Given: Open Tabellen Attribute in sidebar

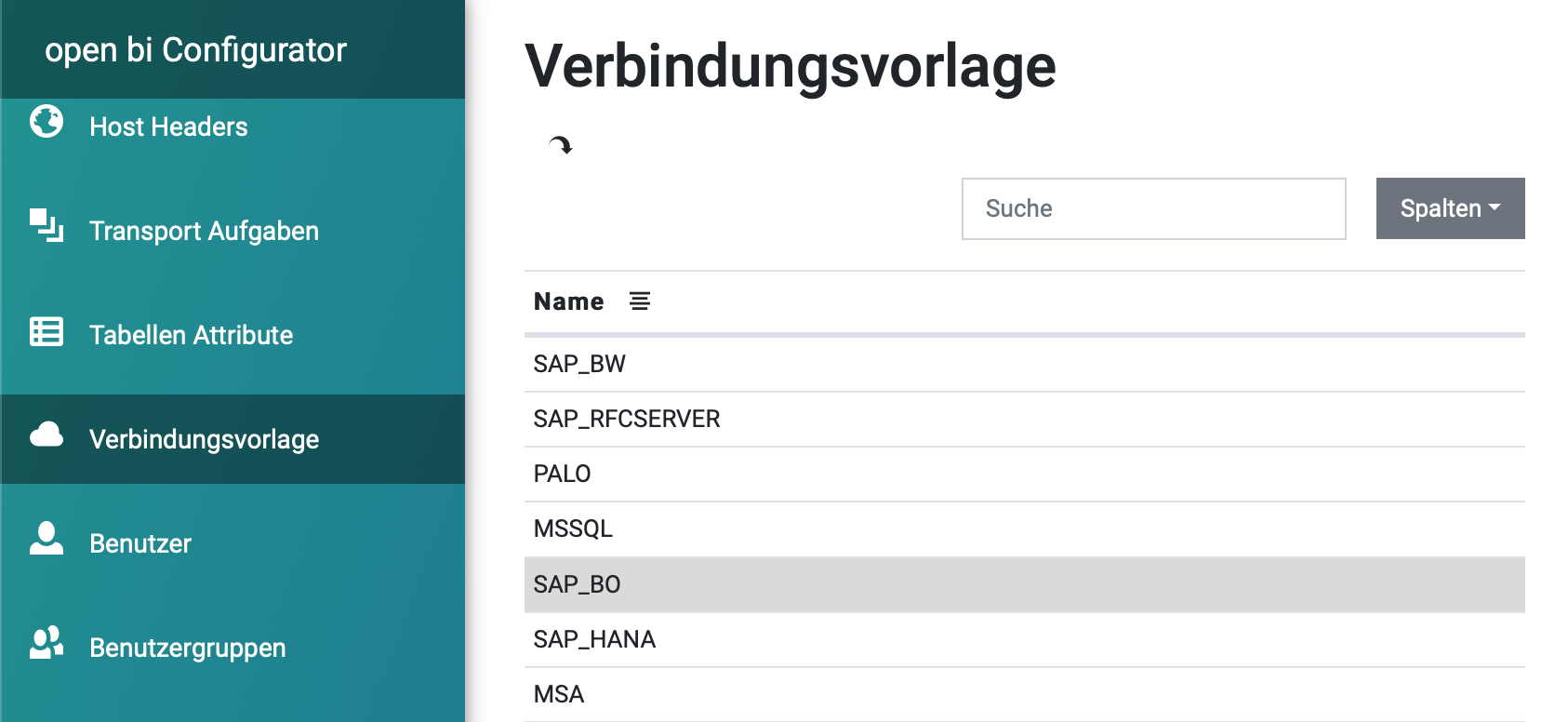Looking at the screenshot, I should pyautogui.click(x=191, y=335).
